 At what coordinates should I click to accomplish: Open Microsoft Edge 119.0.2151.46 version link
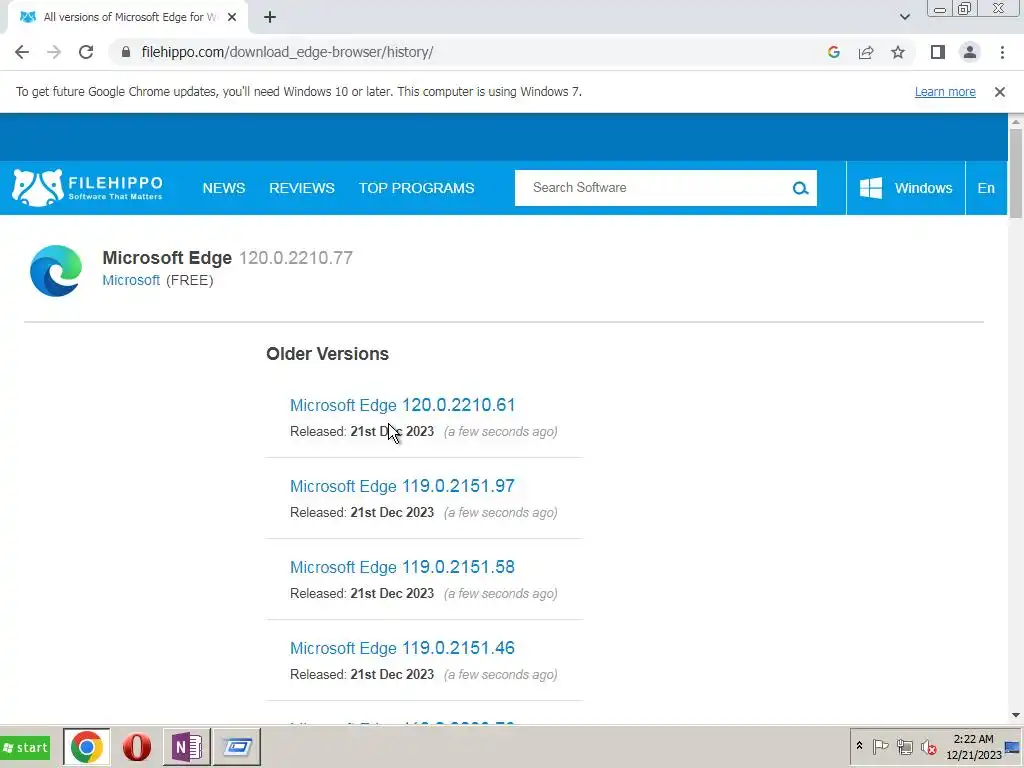(402, 648)
